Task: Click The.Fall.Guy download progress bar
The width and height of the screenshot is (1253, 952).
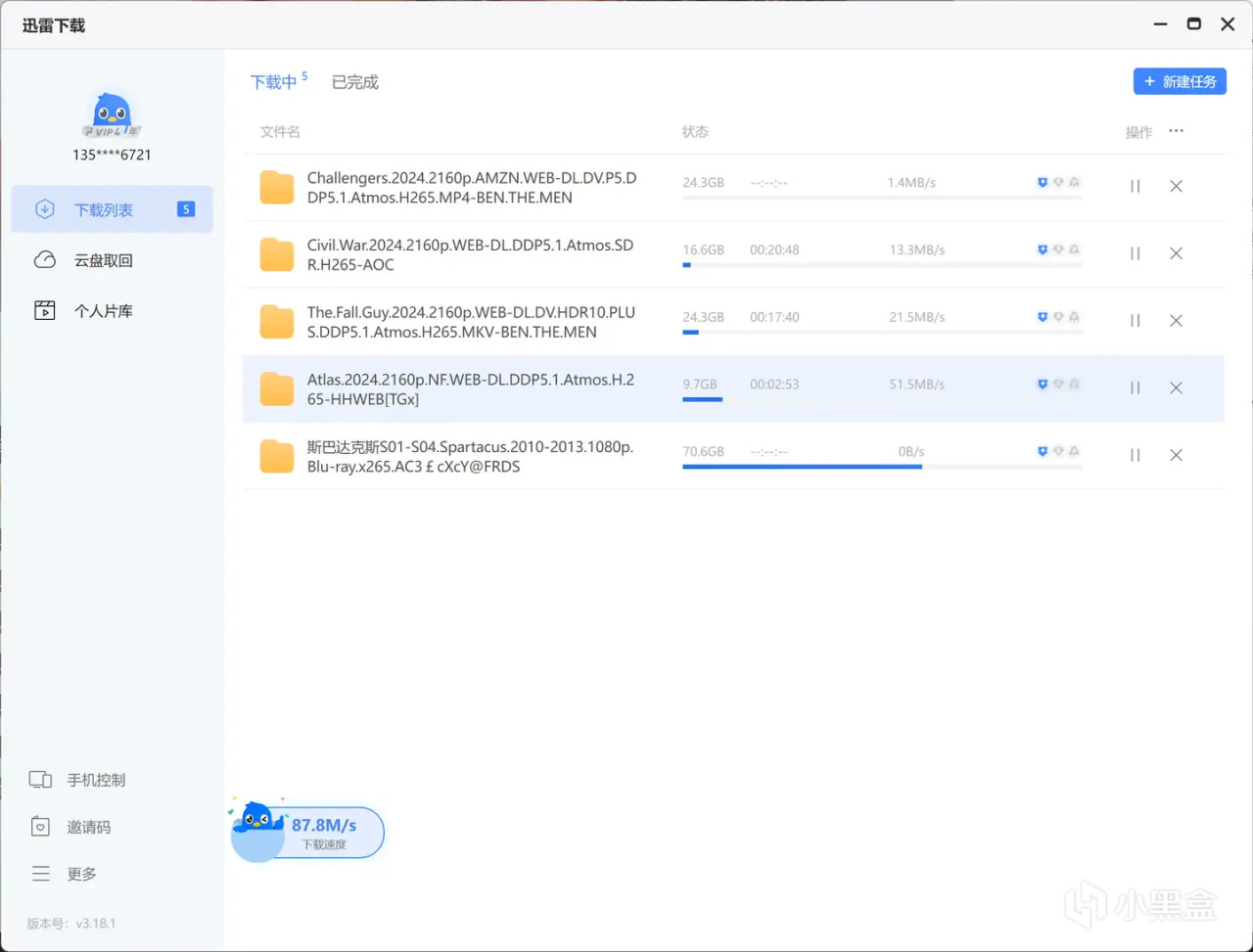Action: (882, 332)
